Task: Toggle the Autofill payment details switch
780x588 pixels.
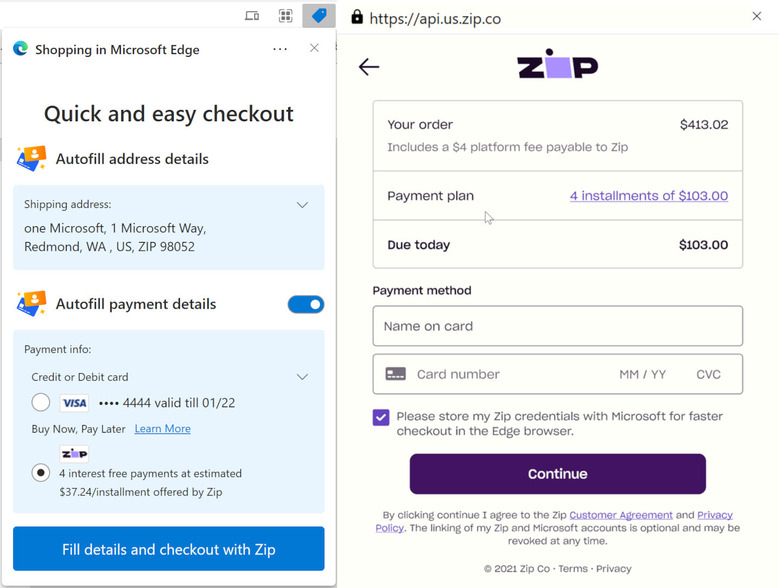Action: point(306,304)
